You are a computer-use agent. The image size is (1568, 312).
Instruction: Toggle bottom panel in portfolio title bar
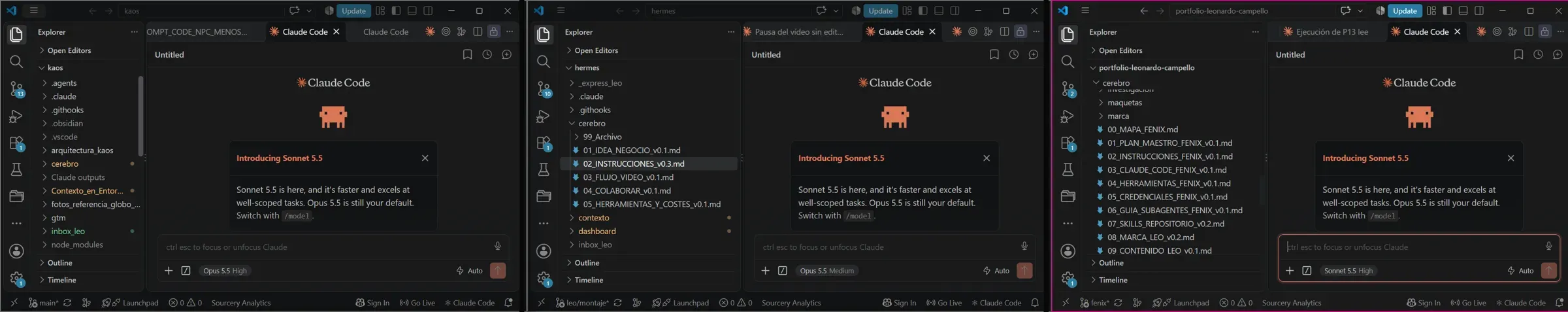tap(1463, 11)
